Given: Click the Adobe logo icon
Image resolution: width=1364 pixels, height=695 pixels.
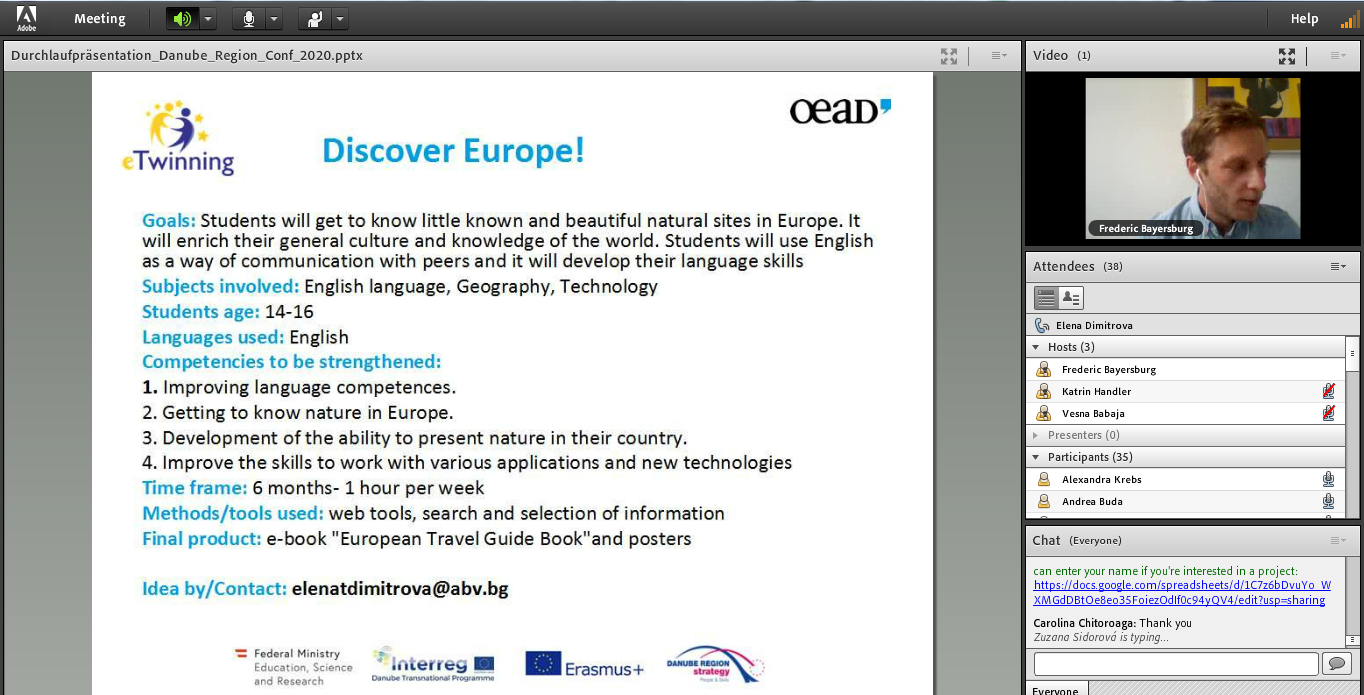Looking at the screenshot, I should coord(26,18).
